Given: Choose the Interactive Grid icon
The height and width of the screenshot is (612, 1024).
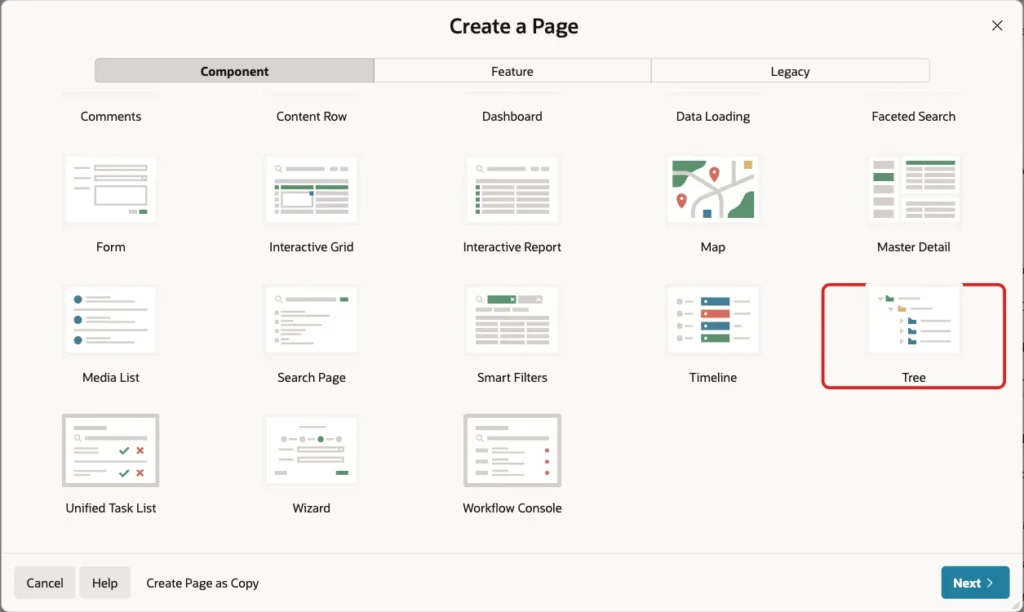Looking at the screenshot, I should 312,189.
